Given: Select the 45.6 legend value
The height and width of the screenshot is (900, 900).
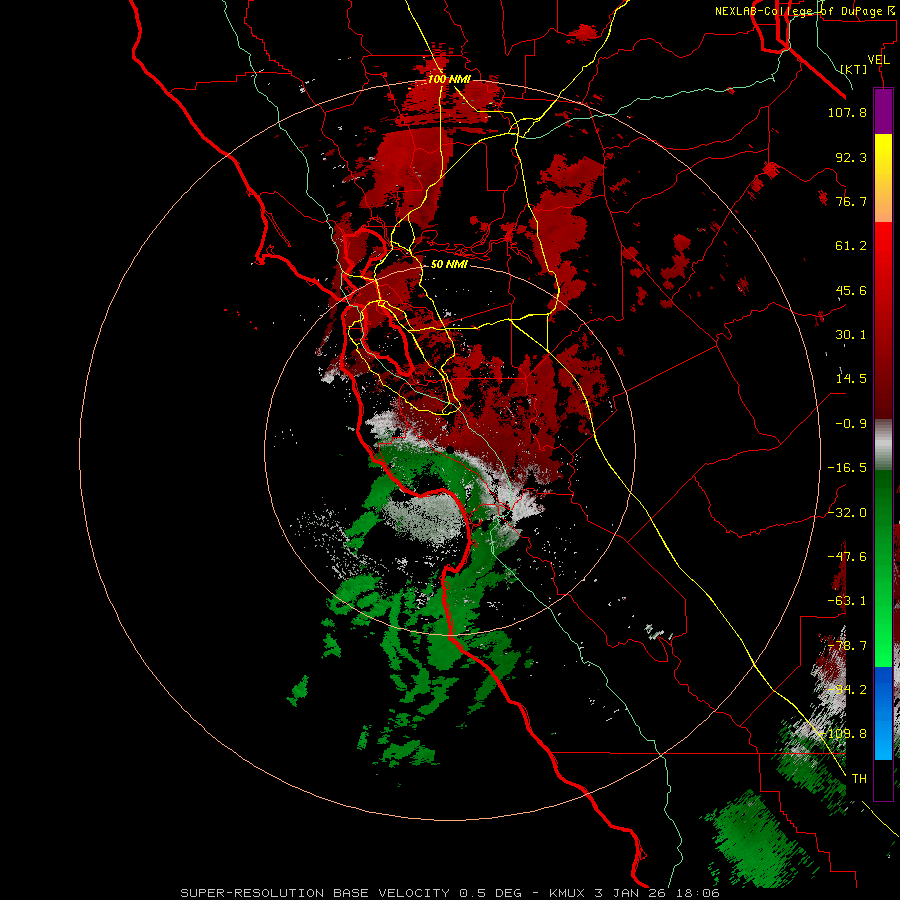Looking at the screenshot, I should pos(851,290).
